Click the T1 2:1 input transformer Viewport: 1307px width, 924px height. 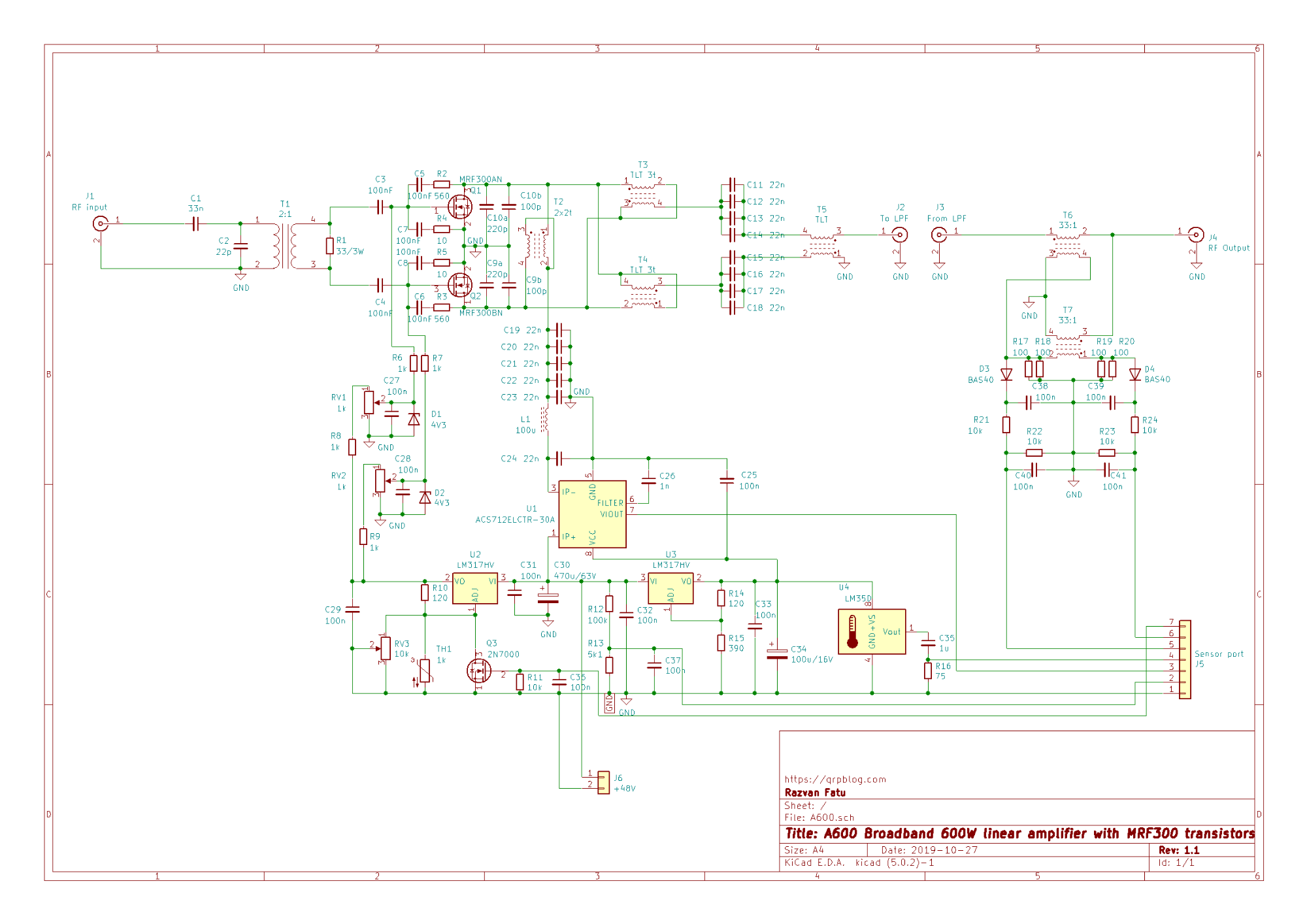pos(286,246)
